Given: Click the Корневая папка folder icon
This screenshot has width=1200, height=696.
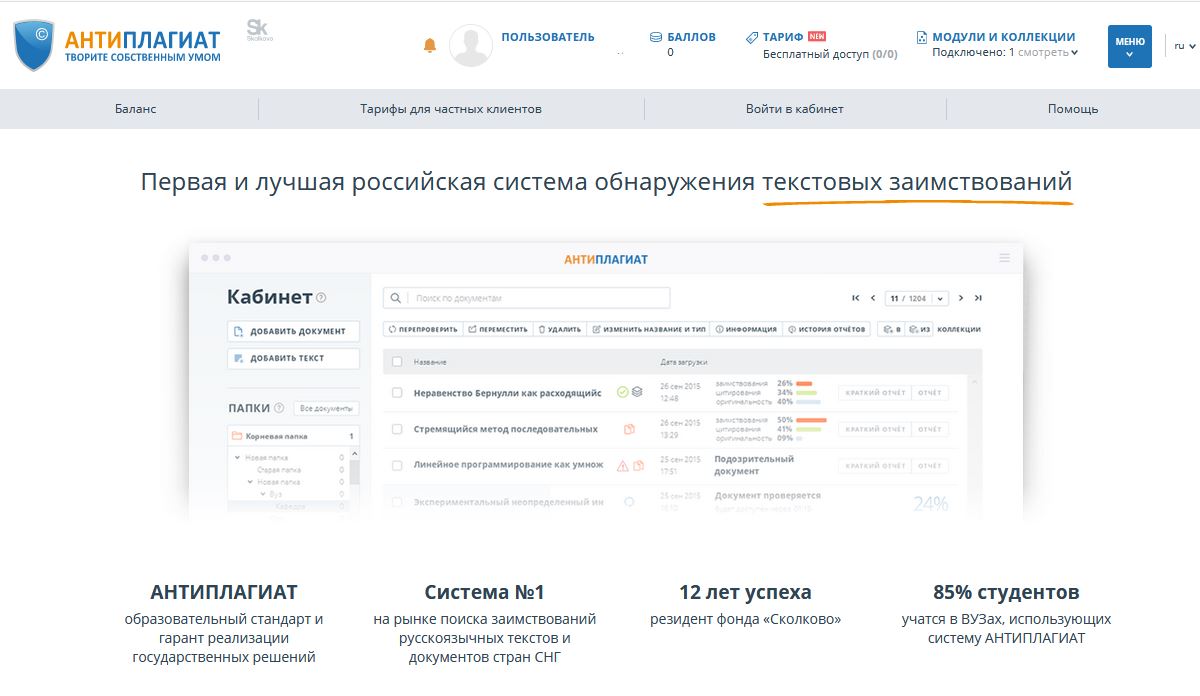Looking at the screenshot, I should point(237,436).
